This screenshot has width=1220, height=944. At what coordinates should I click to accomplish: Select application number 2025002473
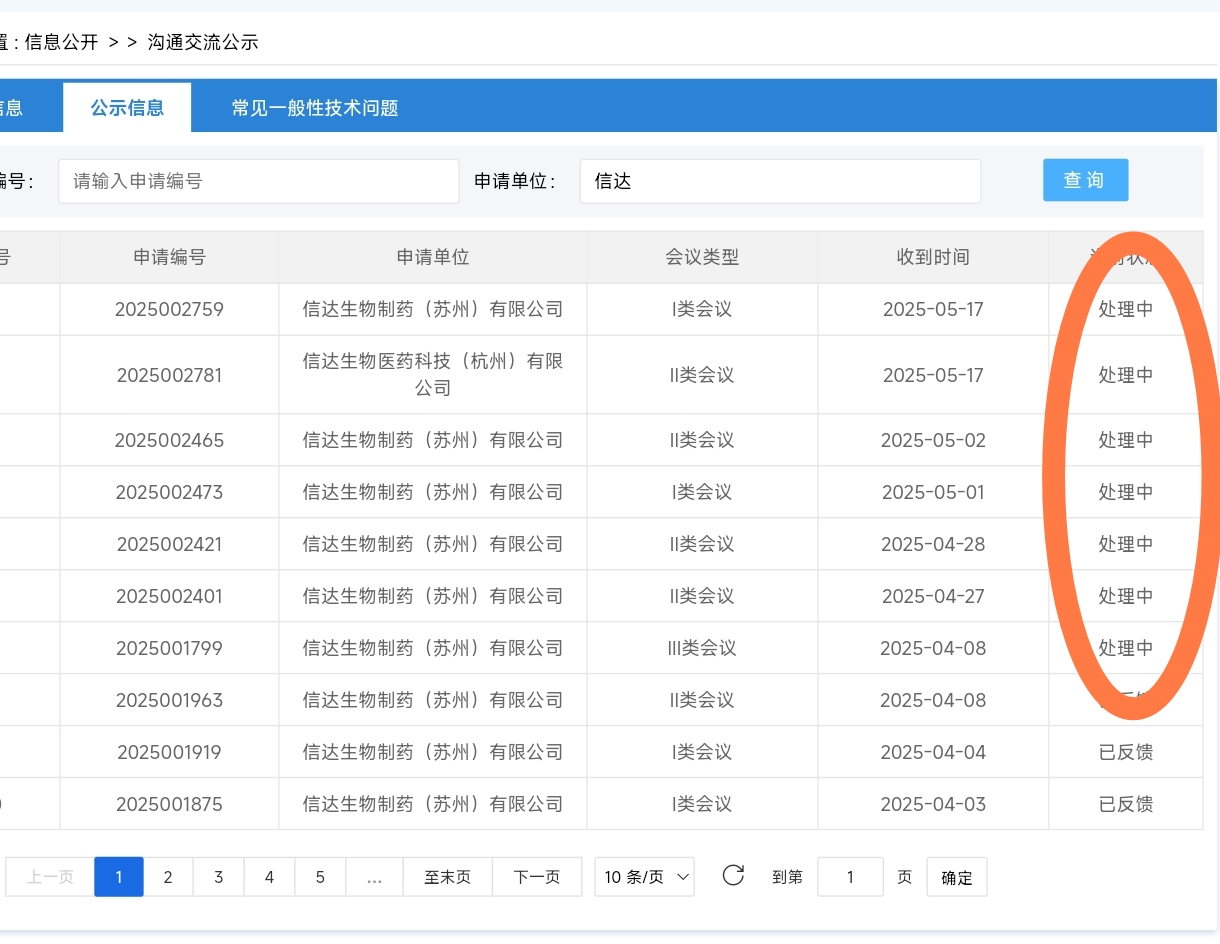click(x=169, y=492)
